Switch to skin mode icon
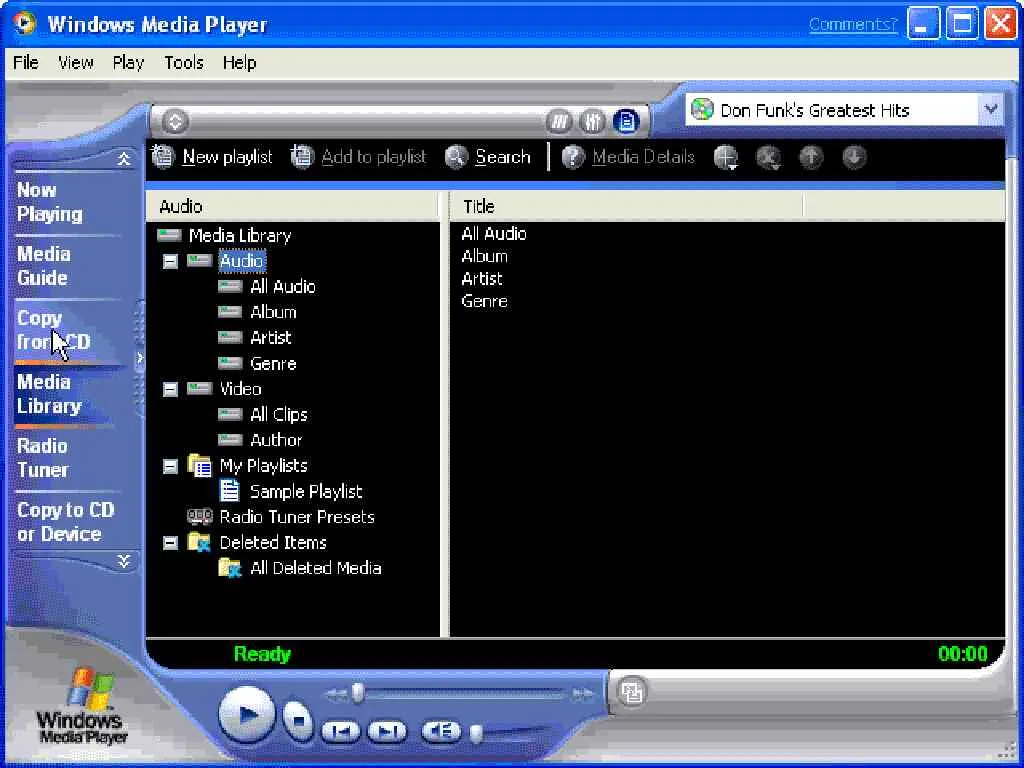The width and height of the screenshot is (1024, 768). (632, 692)
